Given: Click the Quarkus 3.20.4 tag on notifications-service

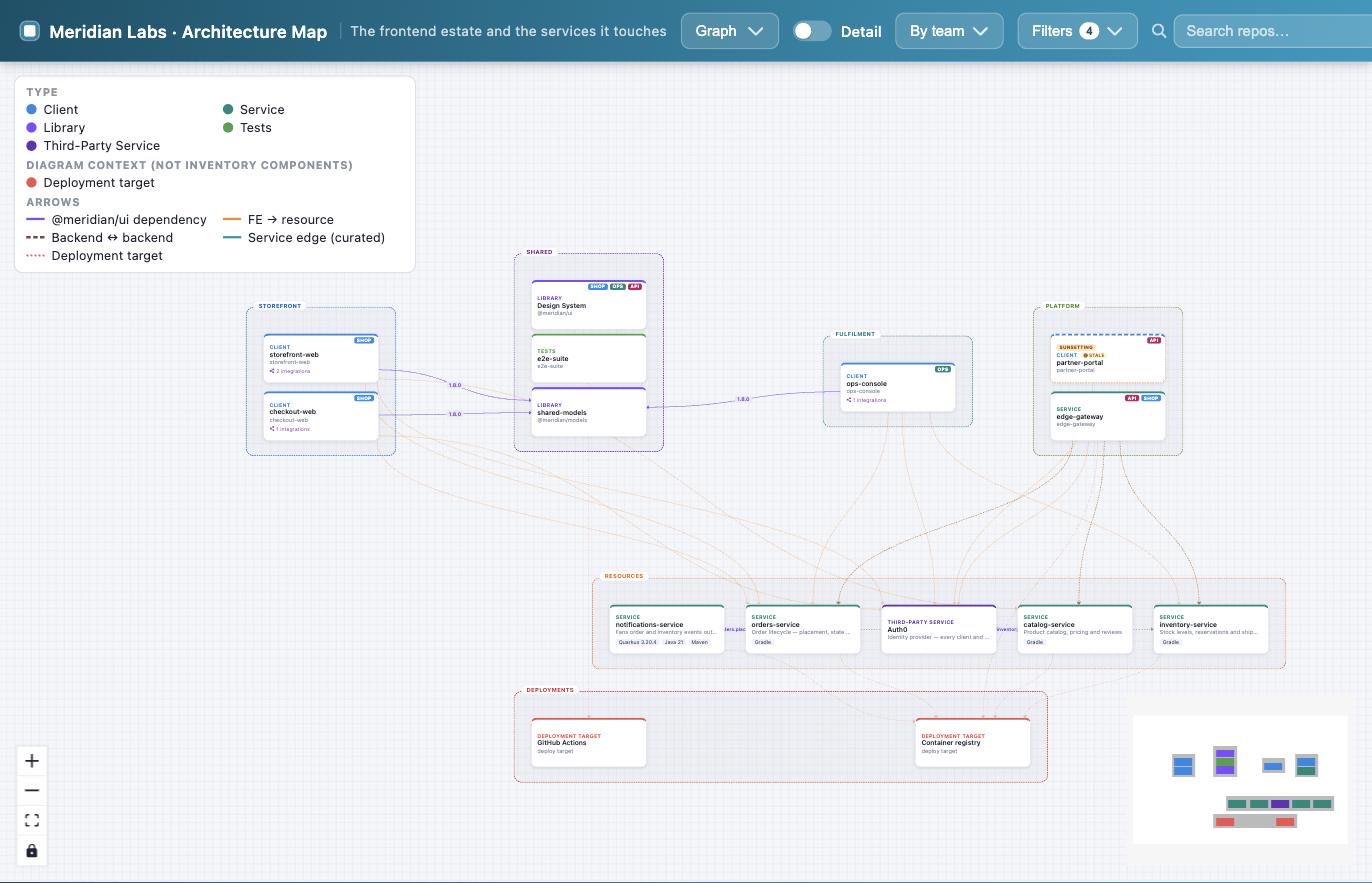Looking at the screenshot, I should 638,642.
